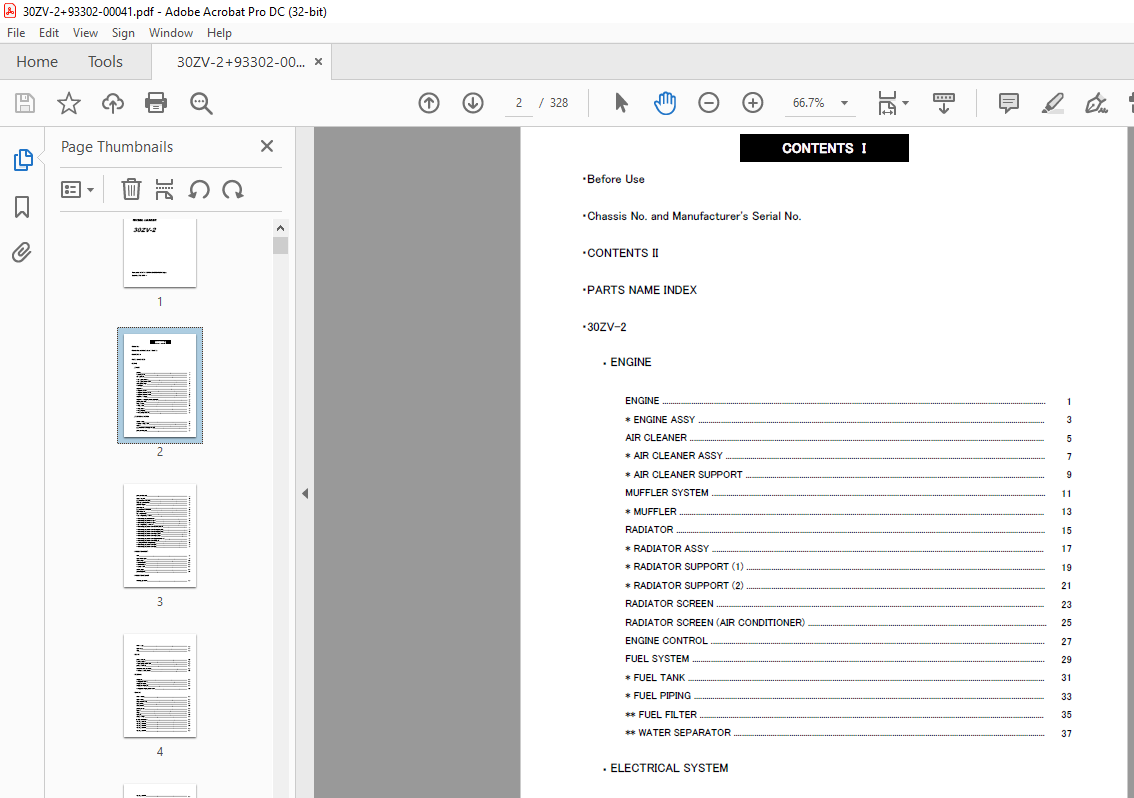Open the zoom level 66.7% dropdown
Image resolution: width=1134 pixels, height=798 pixels.
click(844, 103)
